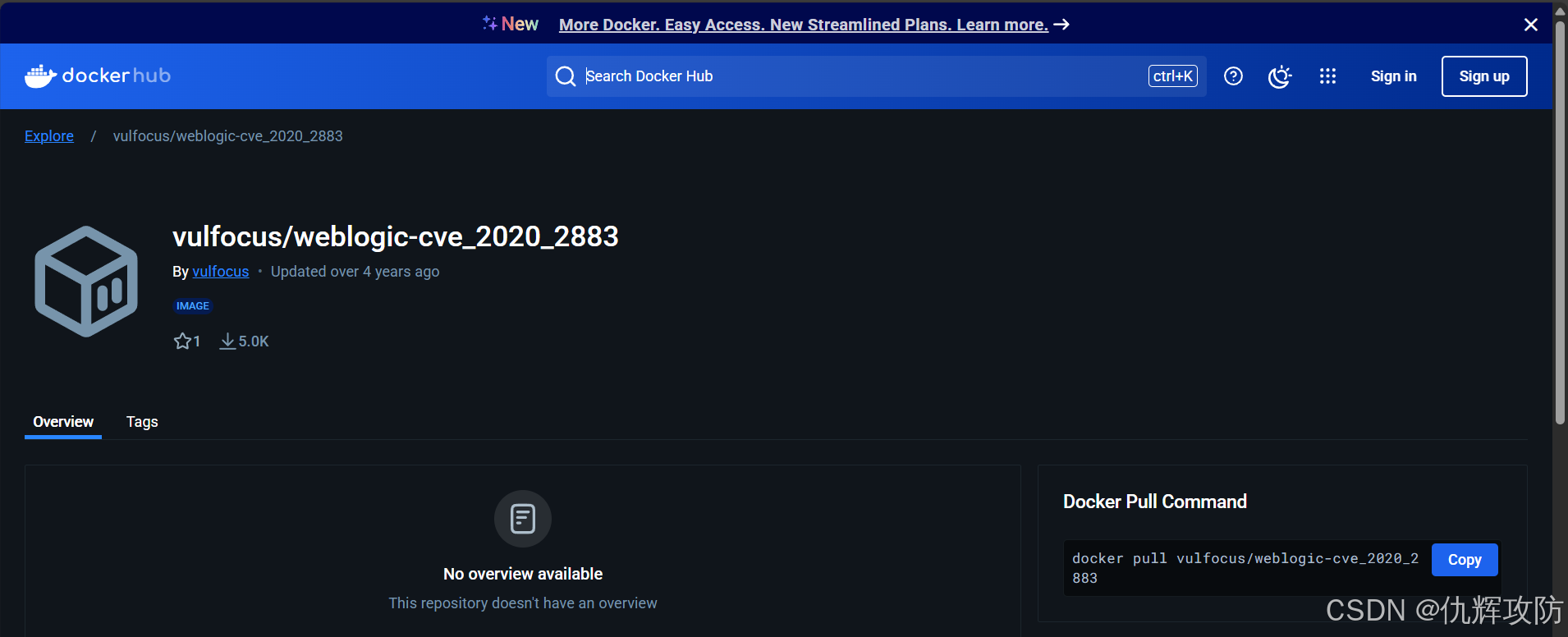Open the Explore breadcrumb link
The image size is (1568, 637).
(49, 136)
